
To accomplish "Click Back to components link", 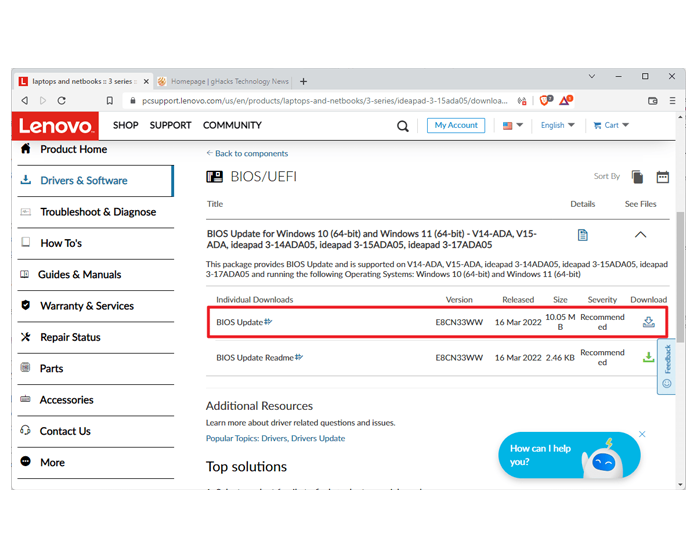I will click(x=247, y=154).
